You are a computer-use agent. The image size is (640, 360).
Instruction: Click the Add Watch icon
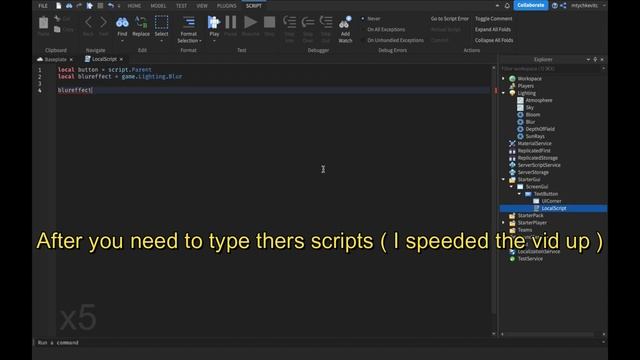point(345,23)
